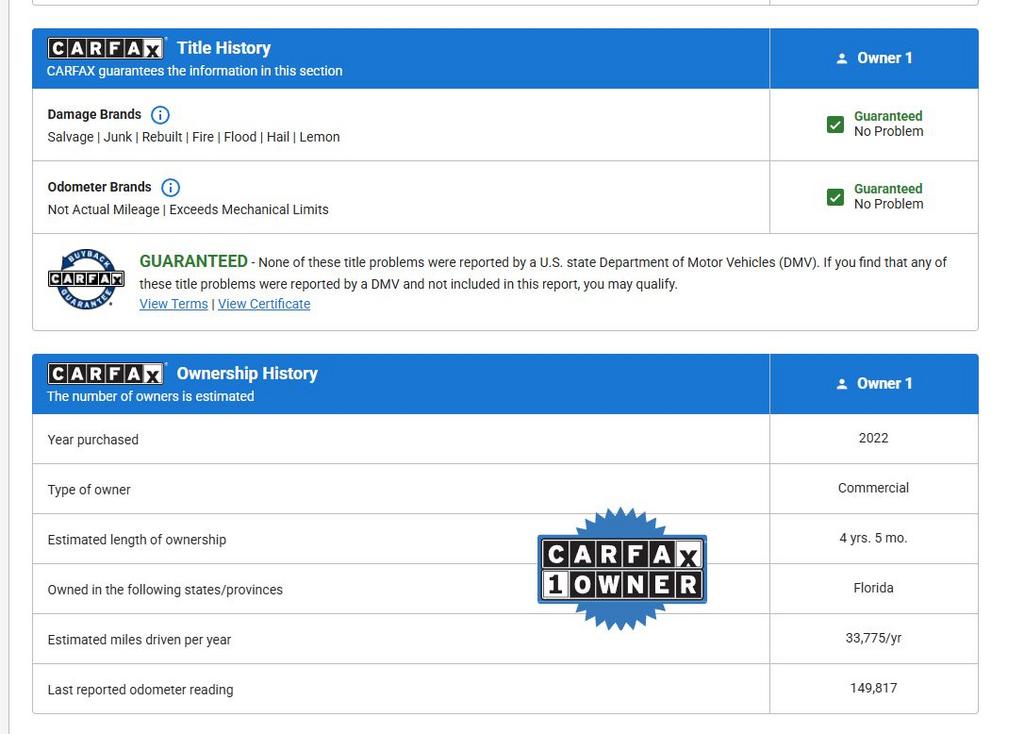
Task: Click the Damage Brands label
Action: (94, 114)
